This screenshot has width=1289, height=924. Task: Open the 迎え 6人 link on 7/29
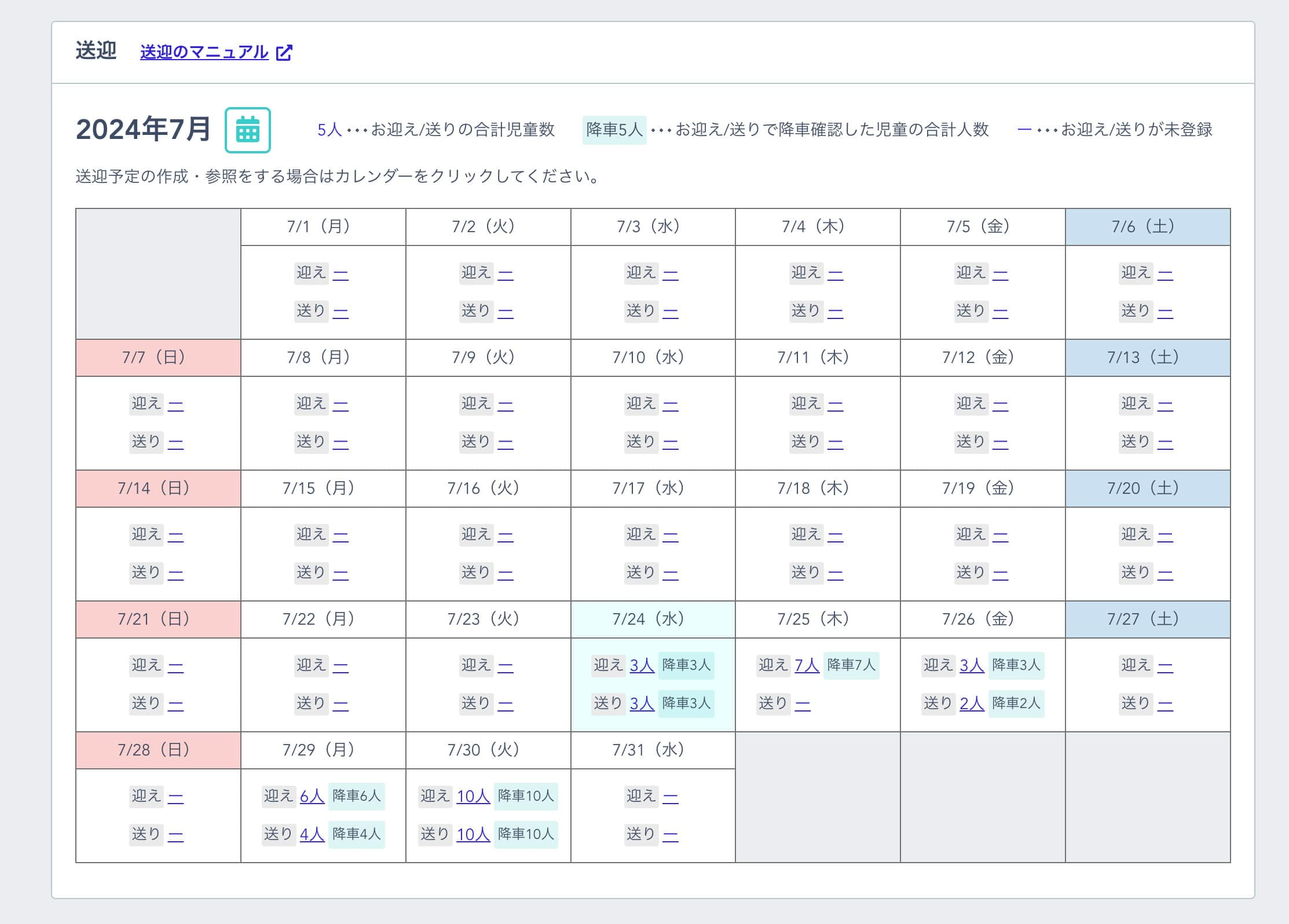[312, 796]
